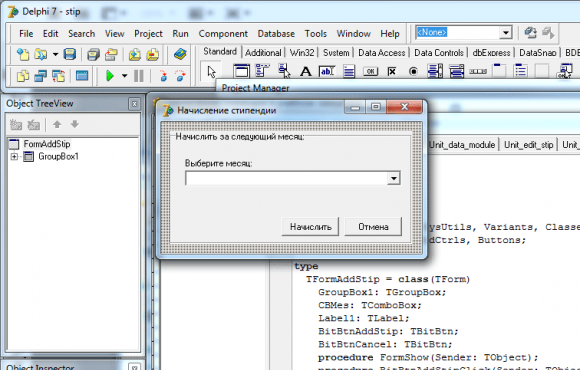Click the Help contents book icon

[x=180, y=54]
